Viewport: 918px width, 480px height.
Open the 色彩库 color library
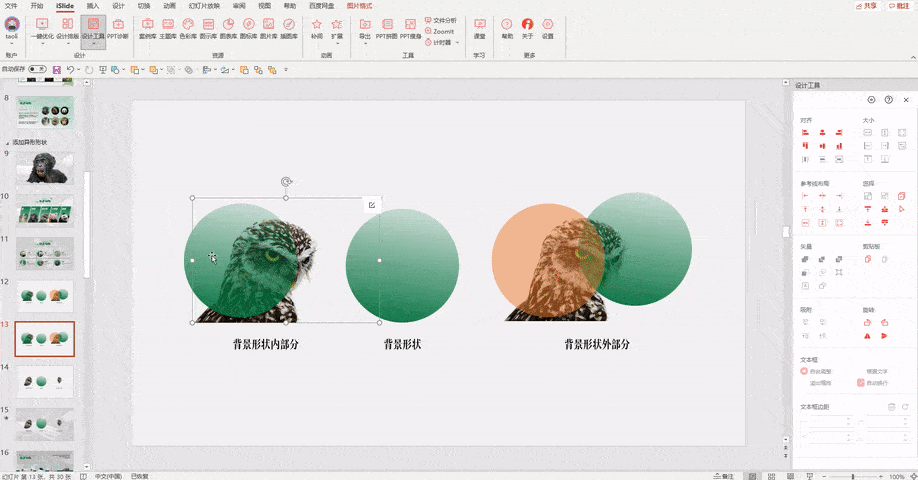click(x=188, y=28)
